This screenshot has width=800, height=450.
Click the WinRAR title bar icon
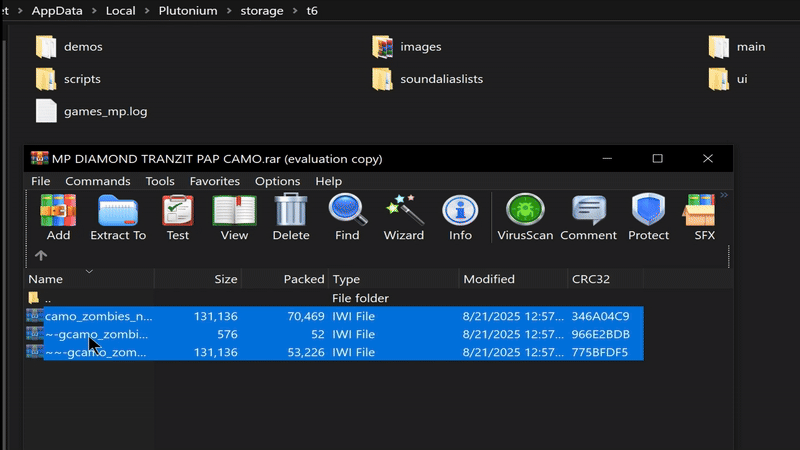click(x=39, y=159)
